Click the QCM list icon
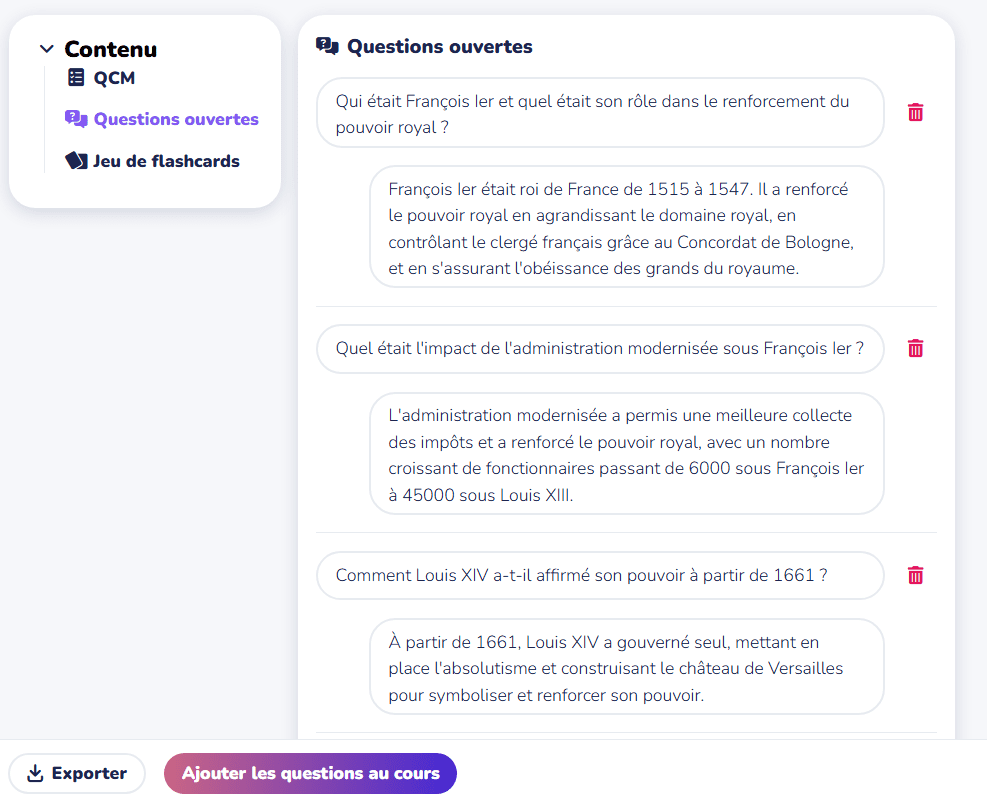This screenshot has height=800, width=987. [76, 77]
